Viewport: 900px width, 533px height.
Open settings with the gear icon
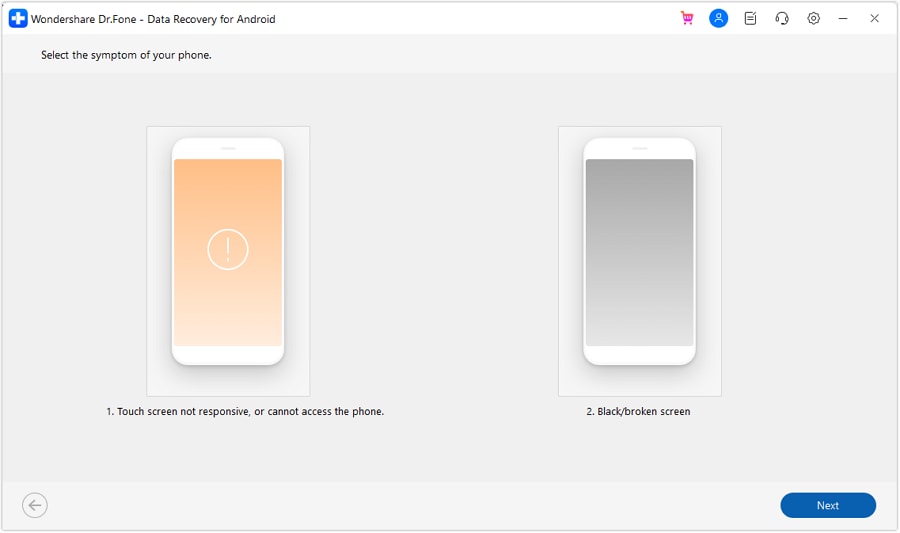(x=814, y=18)
